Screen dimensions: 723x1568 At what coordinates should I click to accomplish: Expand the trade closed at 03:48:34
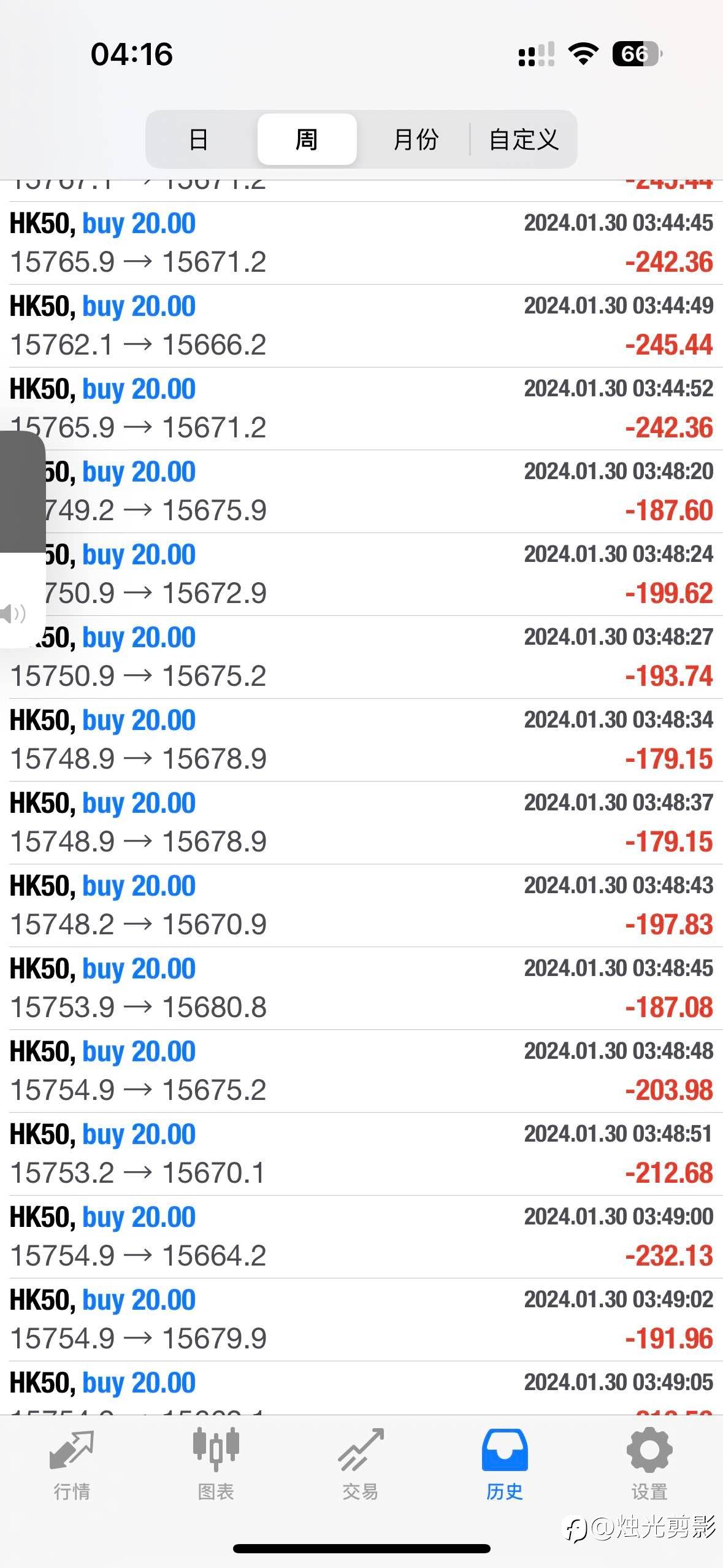coord(361,740)
